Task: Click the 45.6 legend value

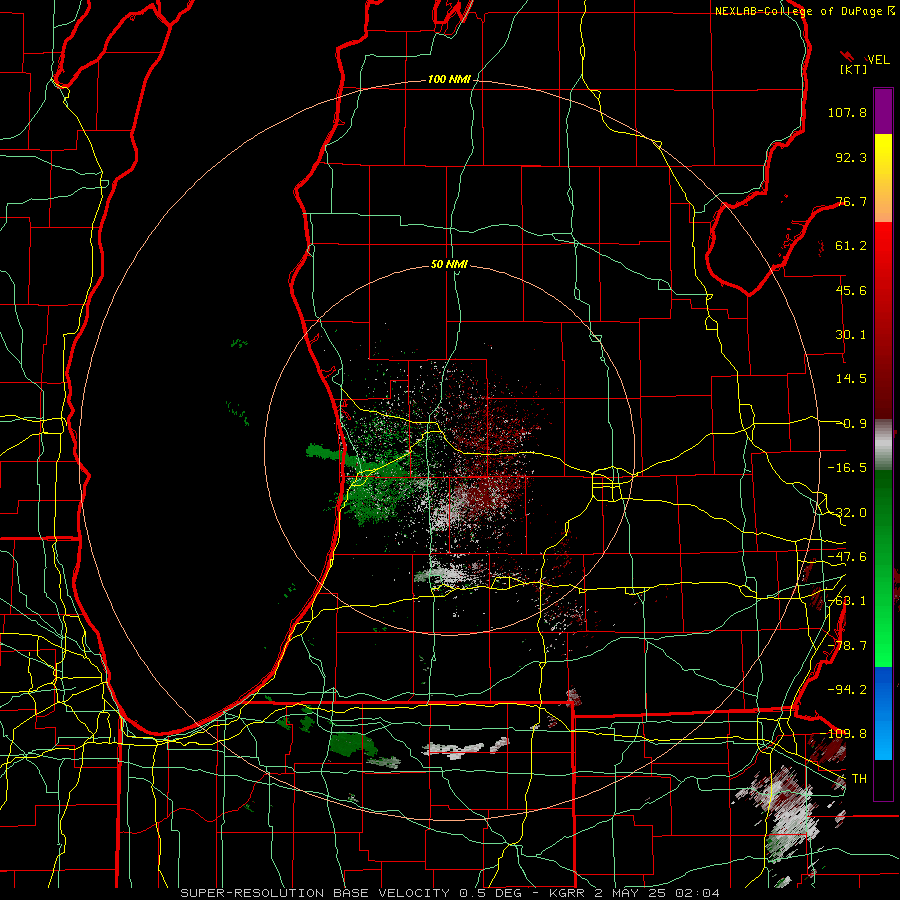Action: pos(851,290)
